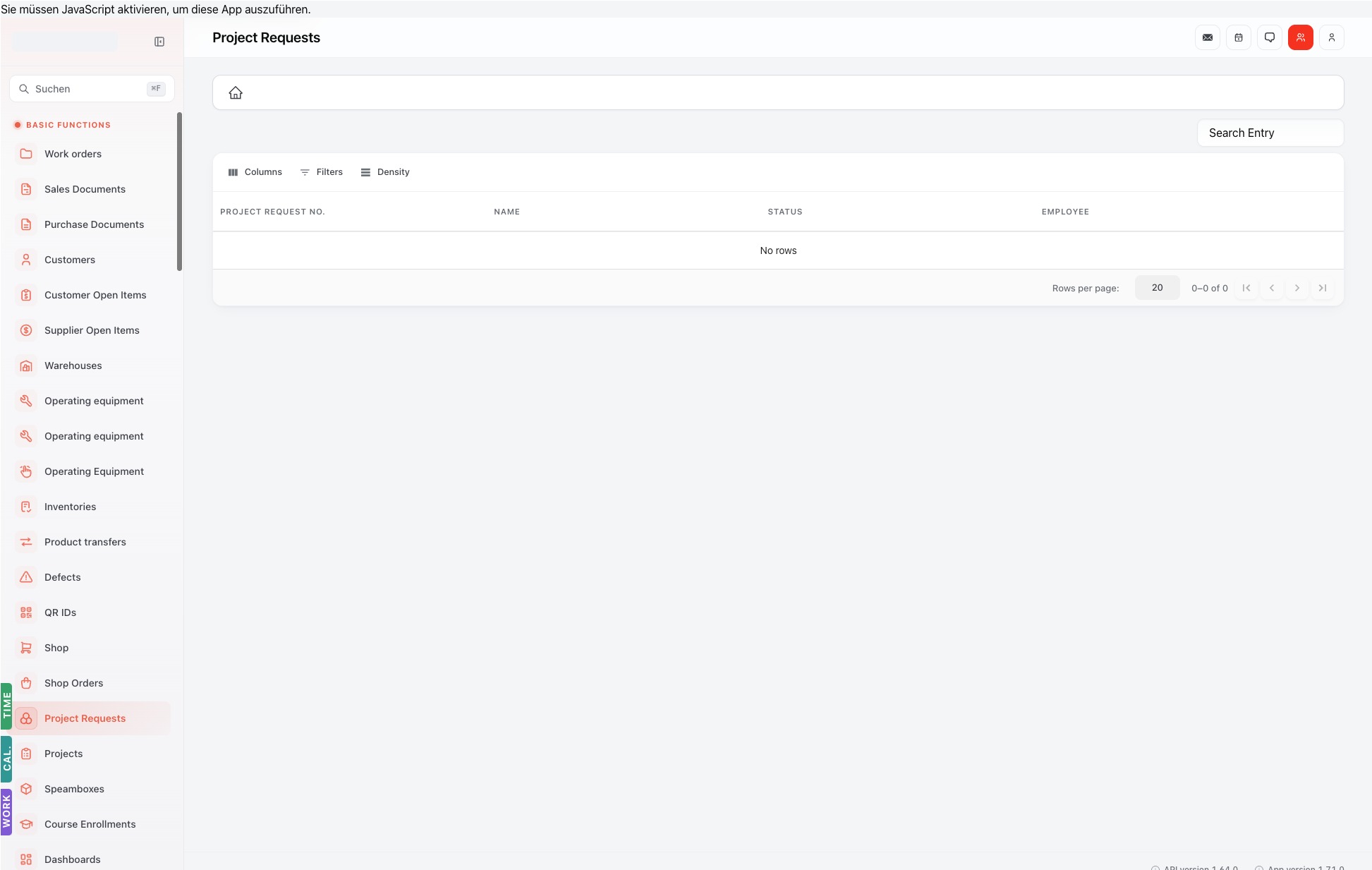The image size is (1372, 870).
Task: Go to previous page of table
Action: pyautogui.click(x=1272, y=288)
